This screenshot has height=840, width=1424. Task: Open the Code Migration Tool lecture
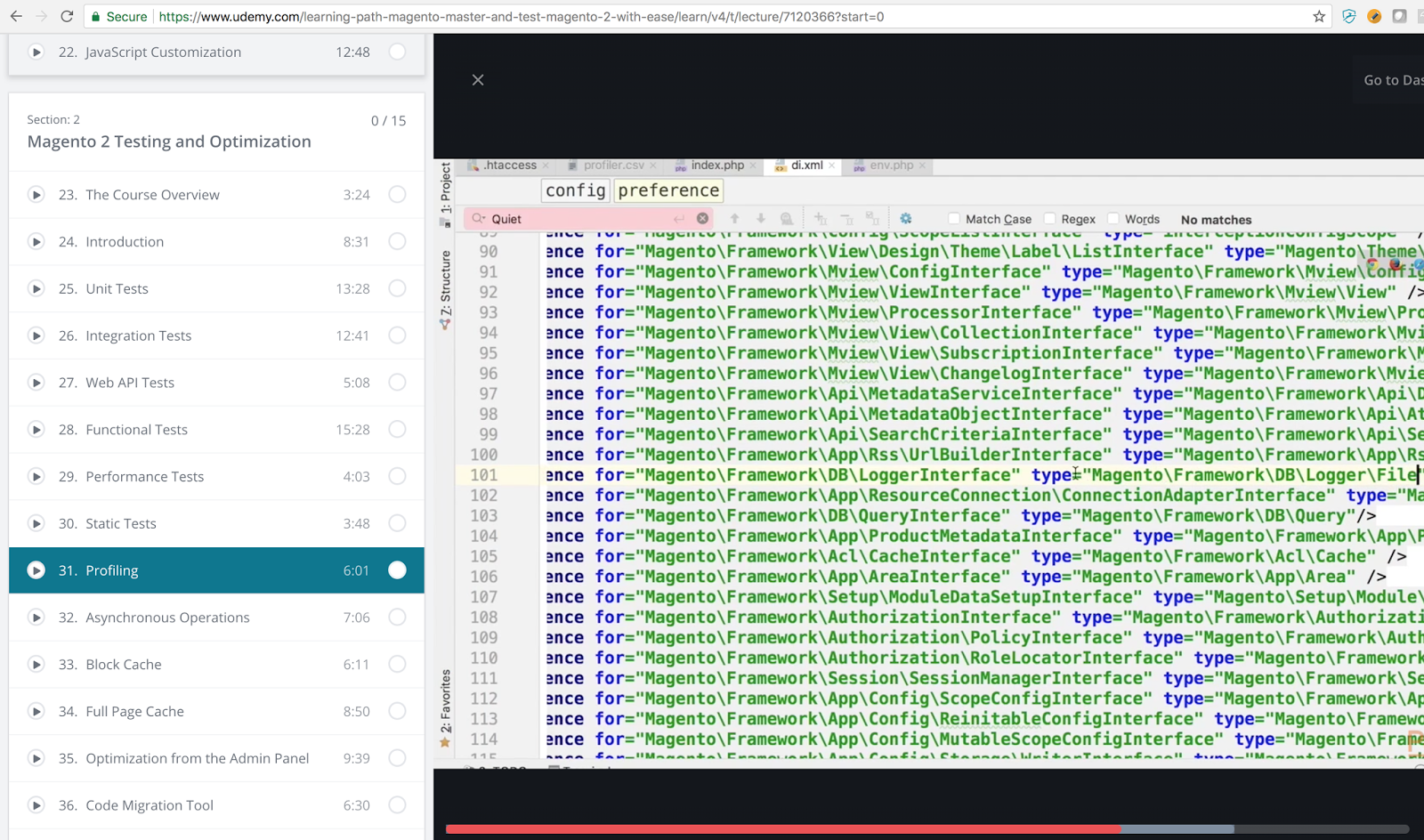[216, 805]
